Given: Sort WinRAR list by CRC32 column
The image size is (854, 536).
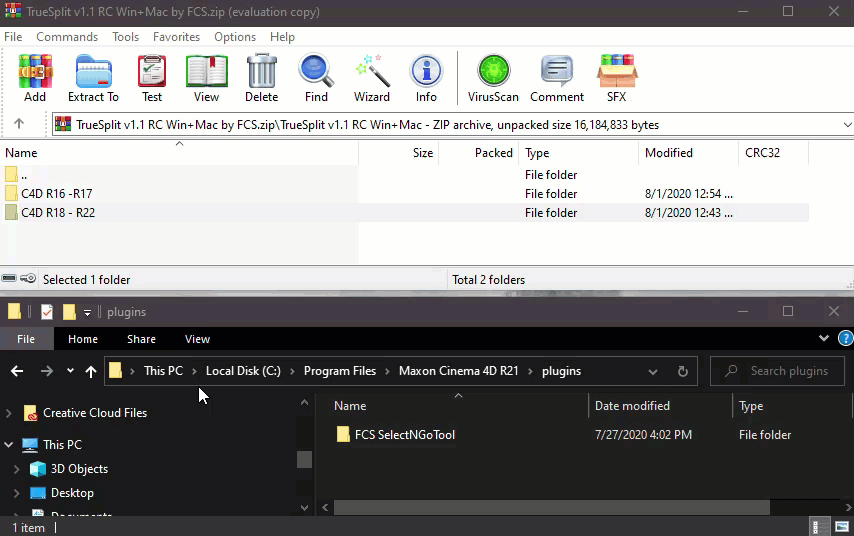Looking at the screenshot, I should click(773, 153).
